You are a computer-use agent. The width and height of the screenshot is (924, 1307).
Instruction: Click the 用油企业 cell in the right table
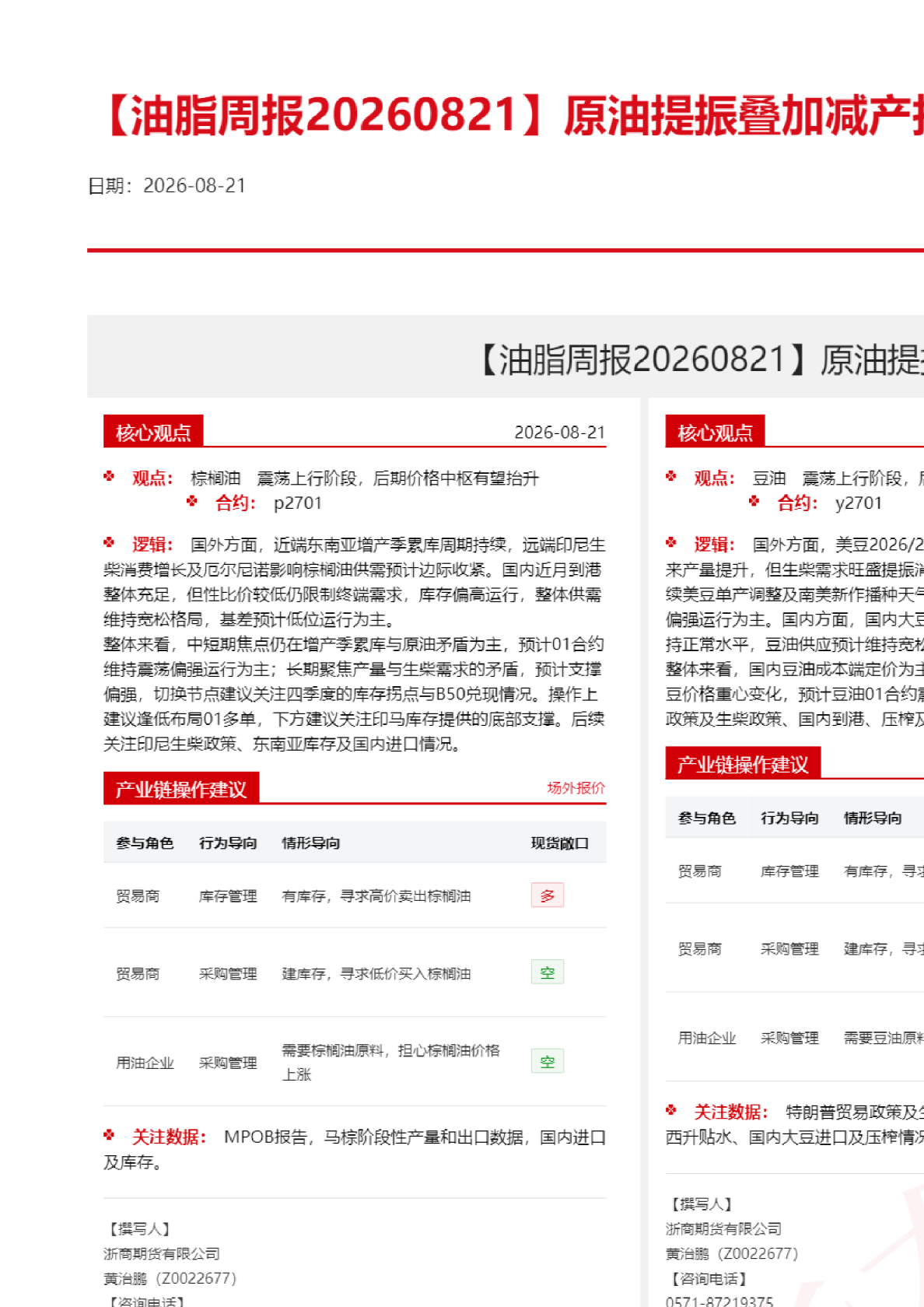click(x=707, y=1038)
